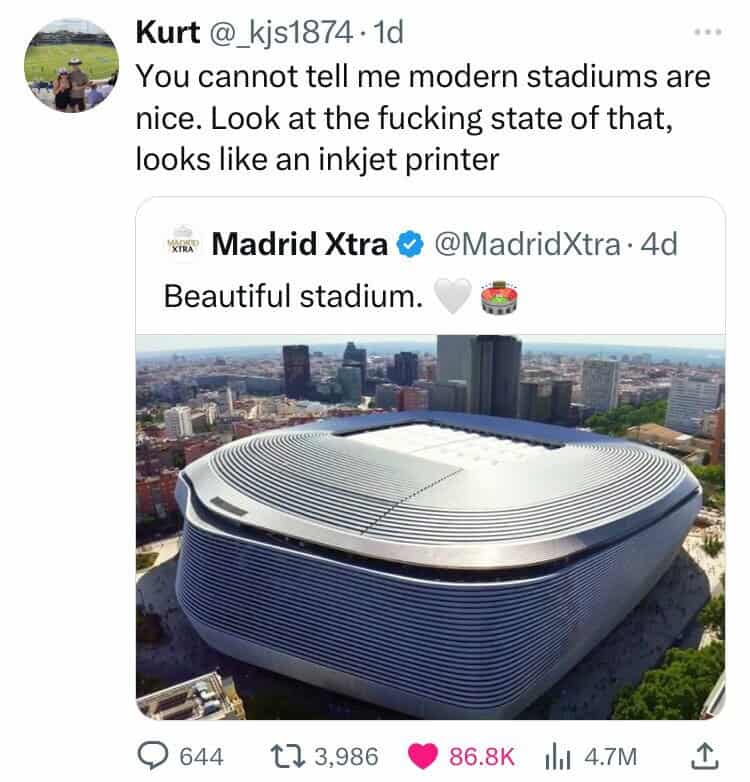Open the Madrid Xtra account name
Viewport: 750px width, 782px height.
(300, 244)
